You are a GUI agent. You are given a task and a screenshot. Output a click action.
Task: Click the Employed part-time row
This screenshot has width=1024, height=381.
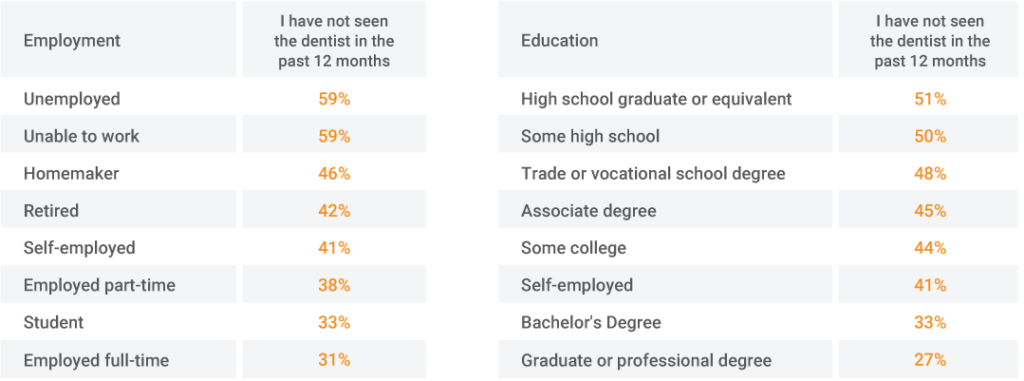click(x=213, y=286)
